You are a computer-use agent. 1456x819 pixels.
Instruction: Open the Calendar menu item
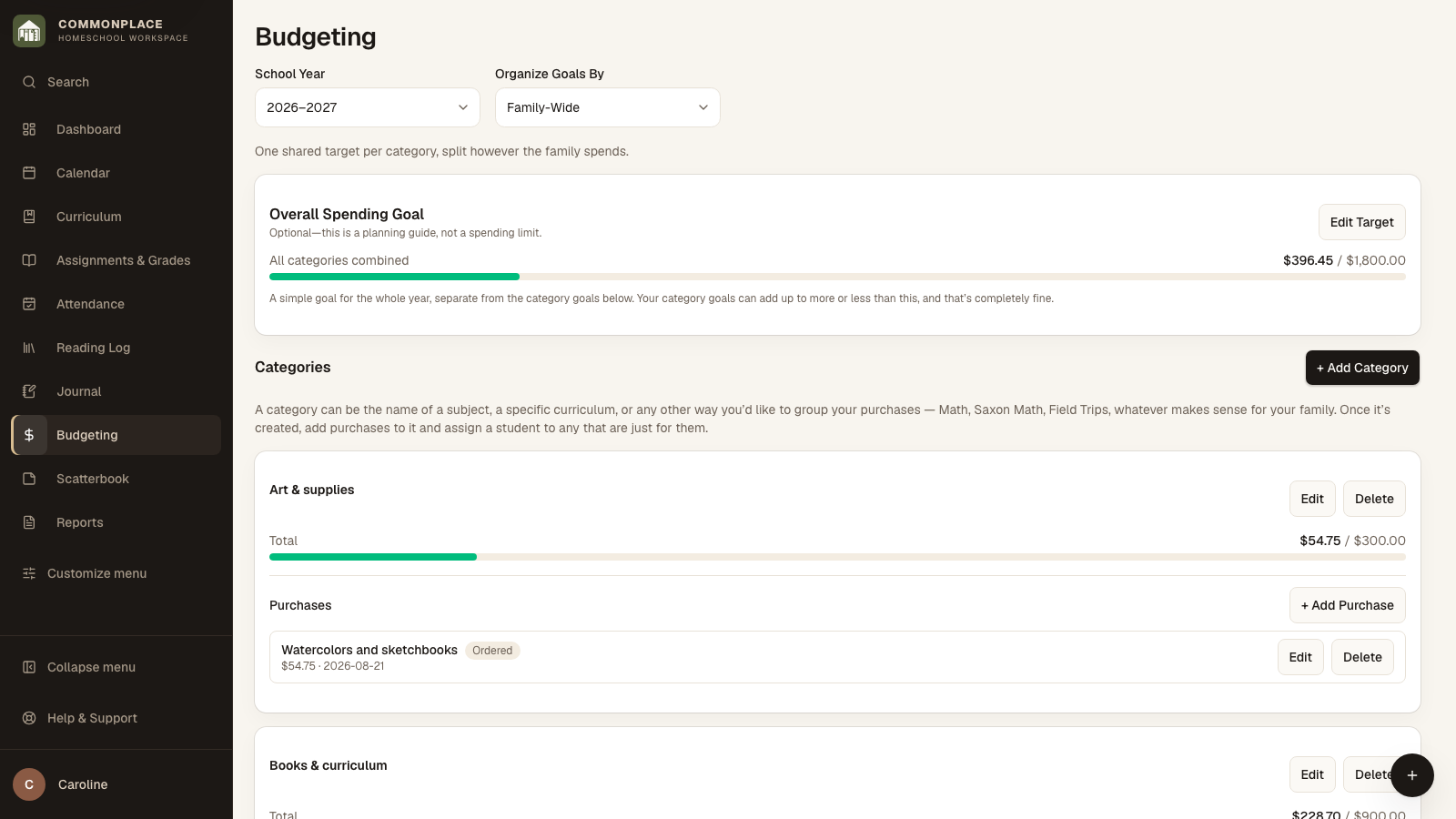tap(116, 173)
